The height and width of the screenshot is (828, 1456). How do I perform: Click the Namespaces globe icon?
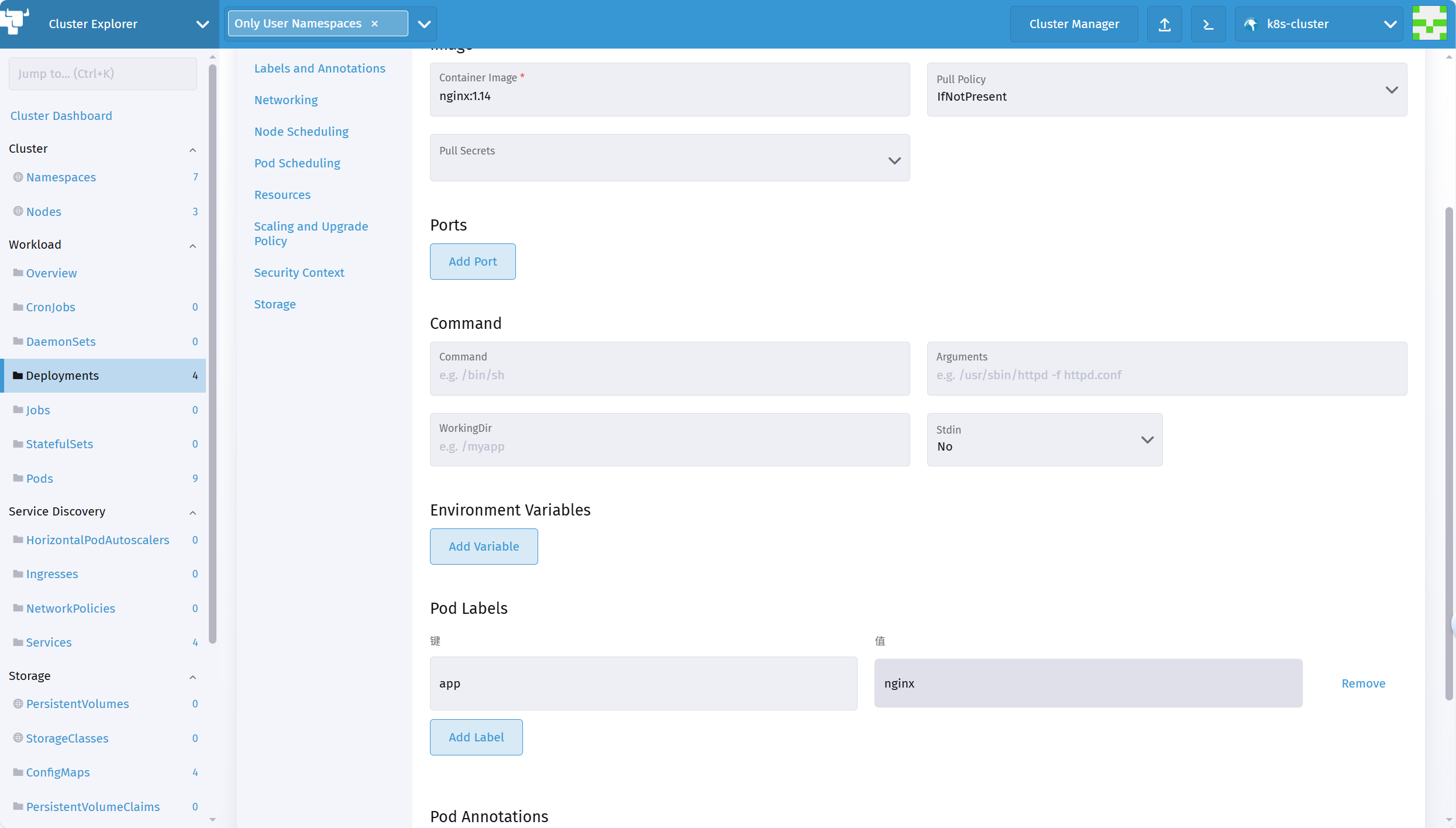tap(18, 177)
